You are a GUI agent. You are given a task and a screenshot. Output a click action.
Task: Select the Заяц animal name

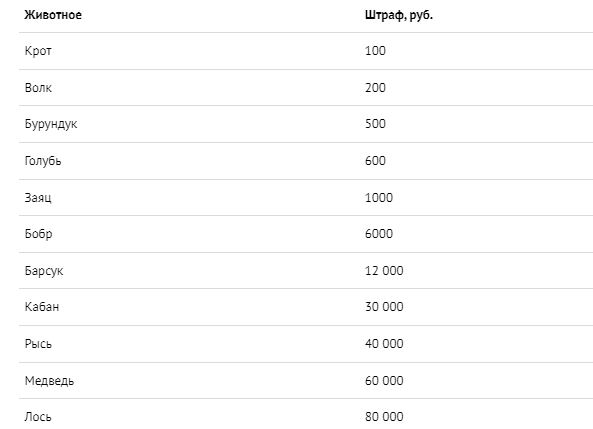[38, 198]
